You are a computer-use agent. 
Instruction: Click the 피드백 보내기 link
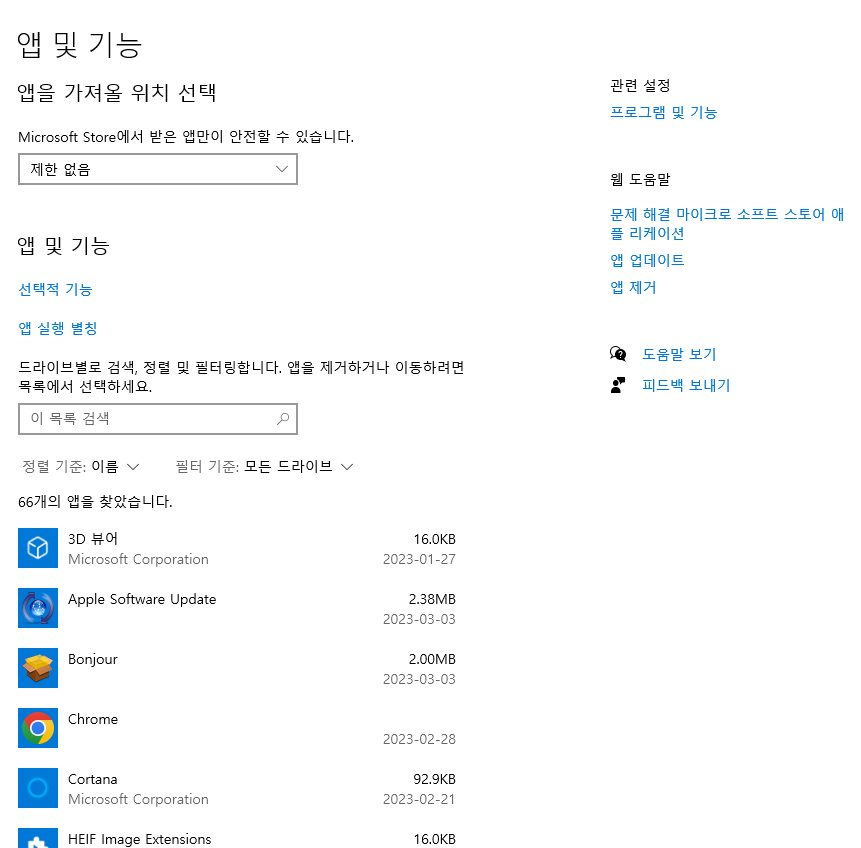686,385
